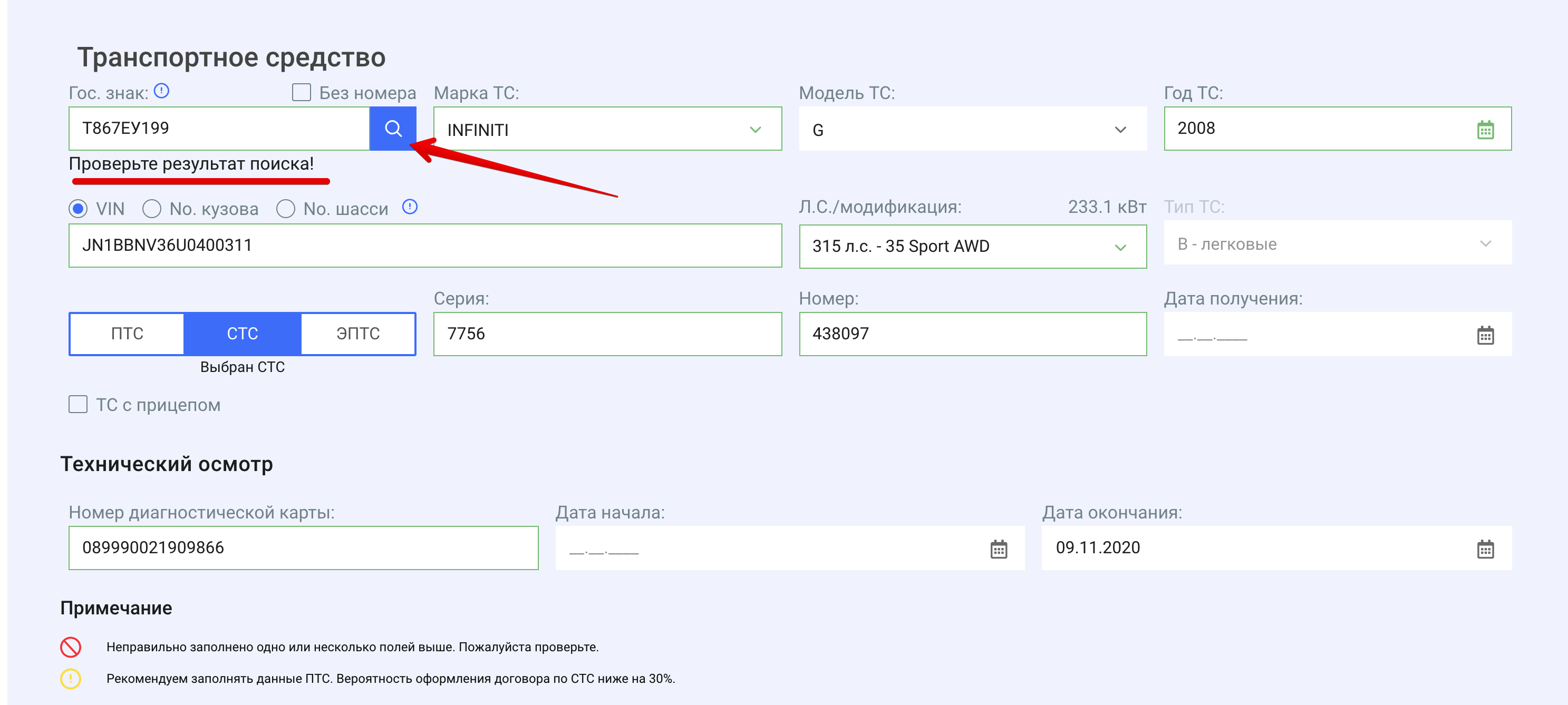
Task: Click the empty Дата получения date field
Action: click(1337, 334)
